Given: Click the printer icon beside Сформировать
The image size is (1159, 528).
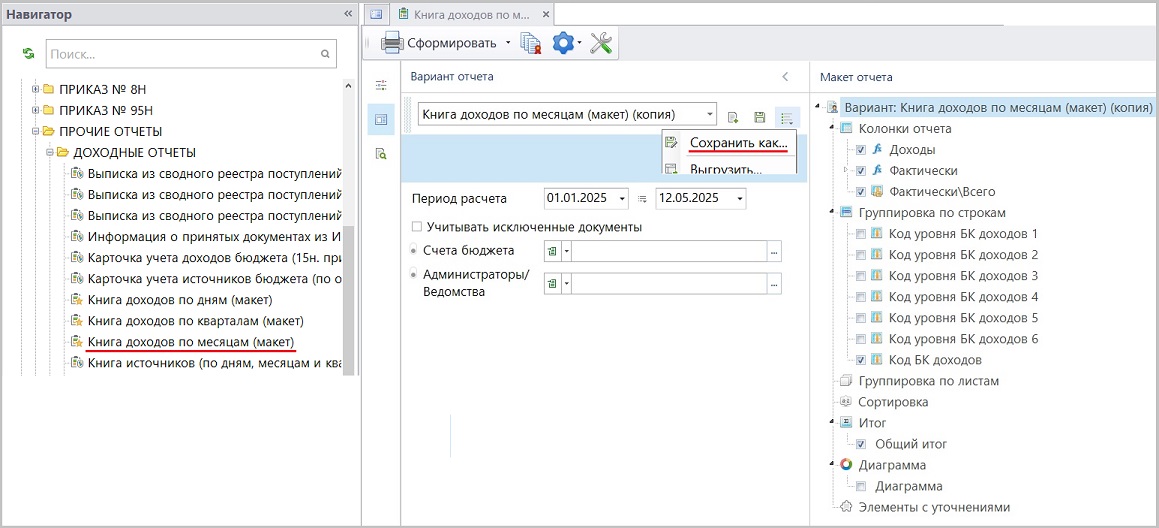Looking at the screenshot, I should coord(392,43).
